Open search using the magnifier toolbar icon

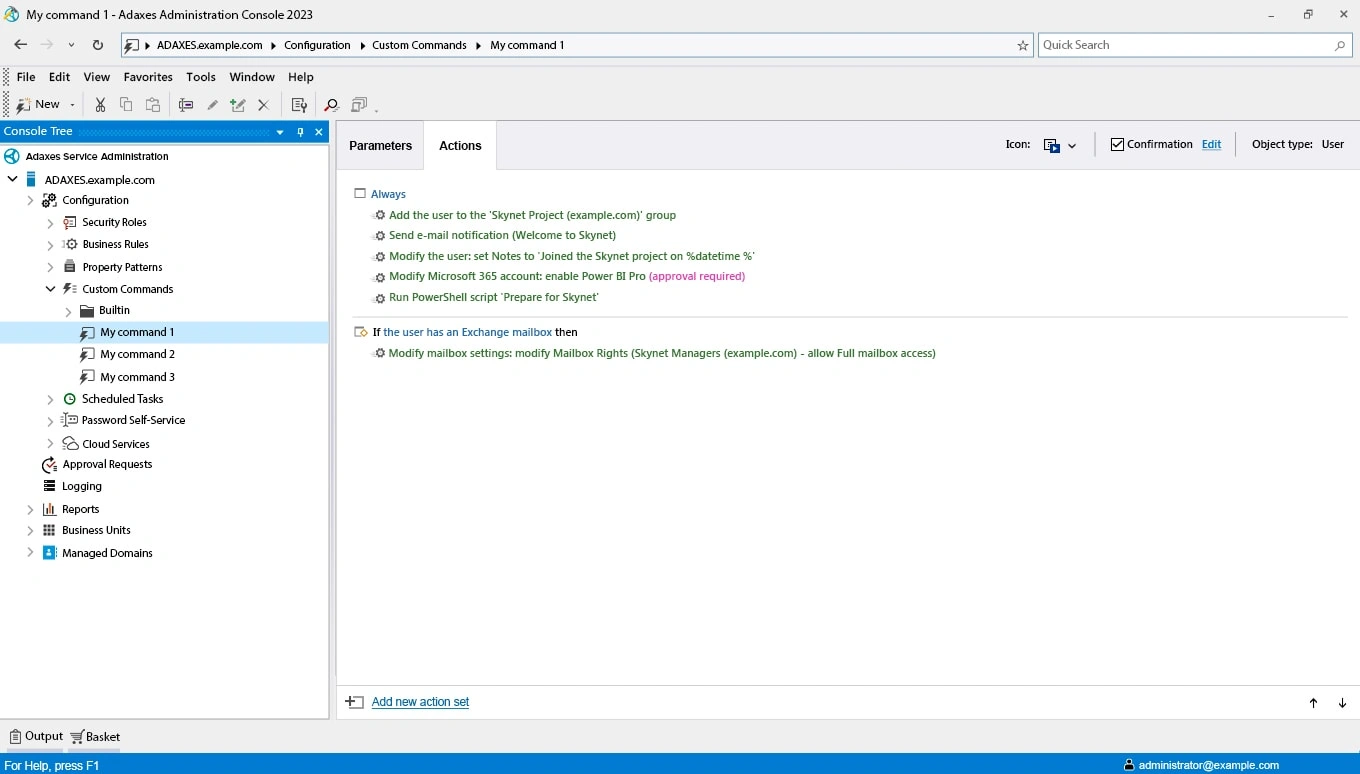331,104
